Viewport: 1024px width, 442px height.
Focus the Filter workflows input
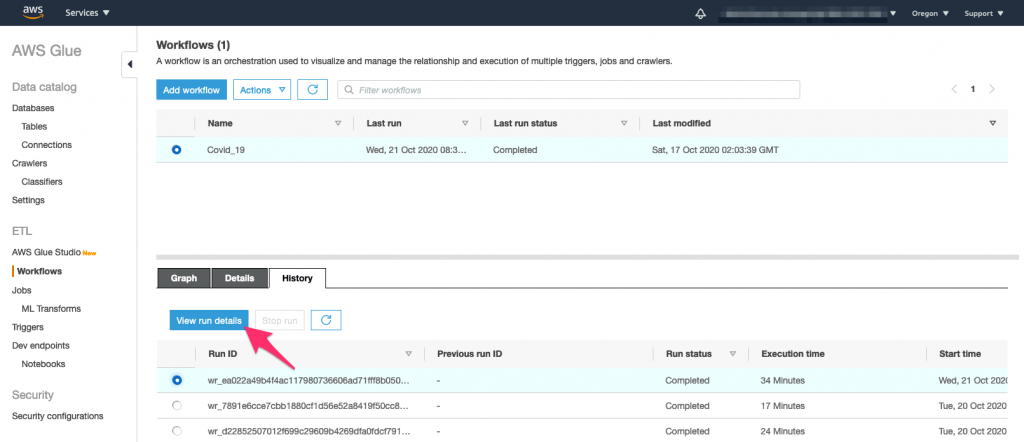pos(568,90)
